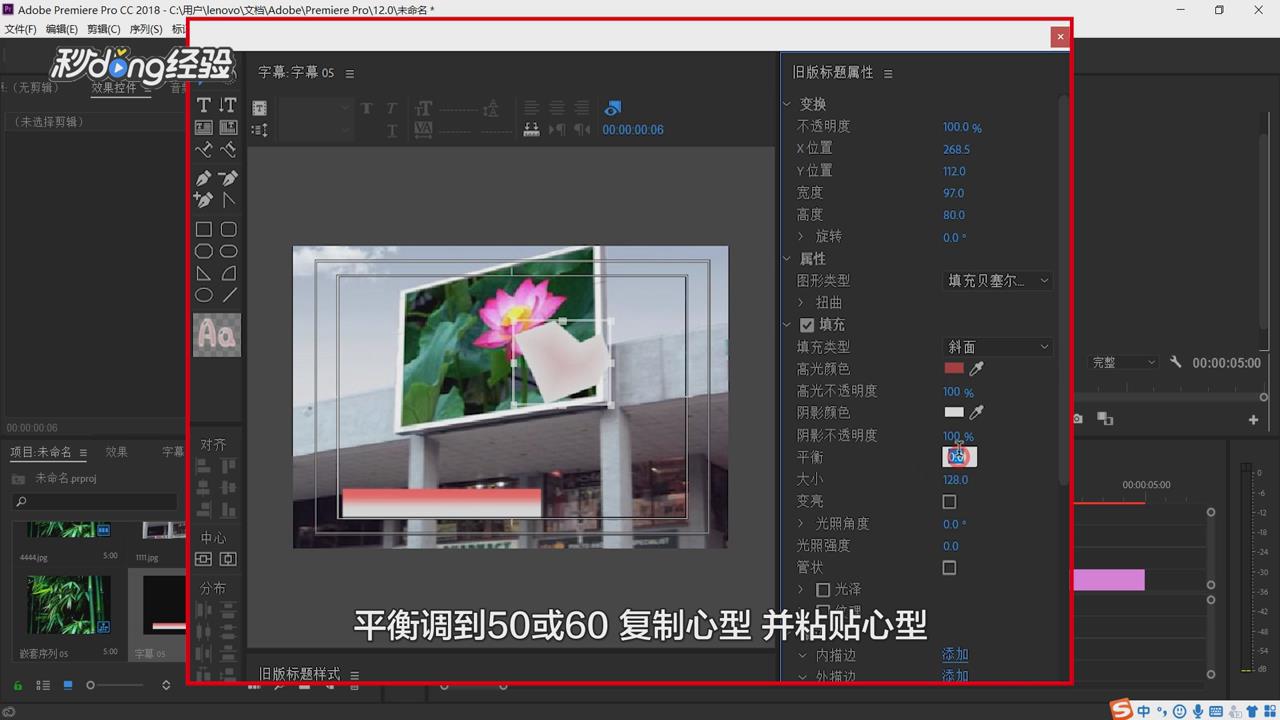Expand the 光照角度 property
This screenshot has height=720, width=1280.
coord(800,524)
